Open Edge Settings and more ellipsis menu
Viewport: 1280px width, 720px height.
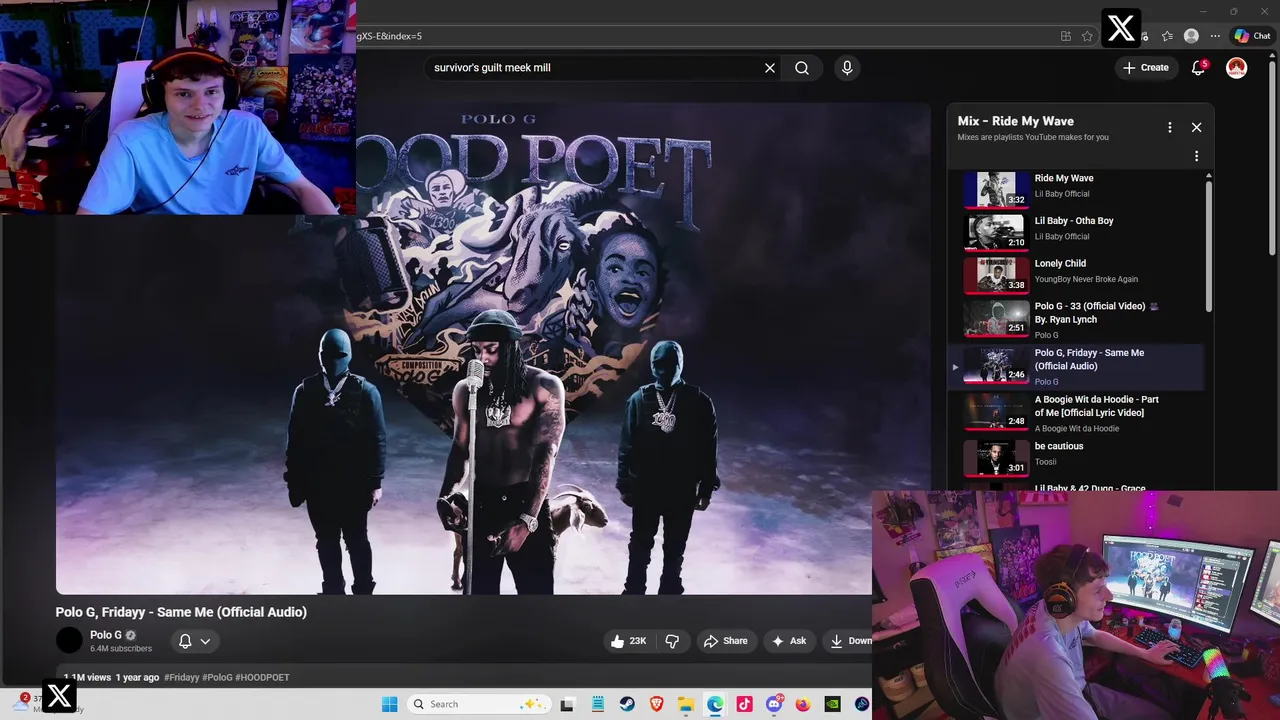click(1215, 36)
